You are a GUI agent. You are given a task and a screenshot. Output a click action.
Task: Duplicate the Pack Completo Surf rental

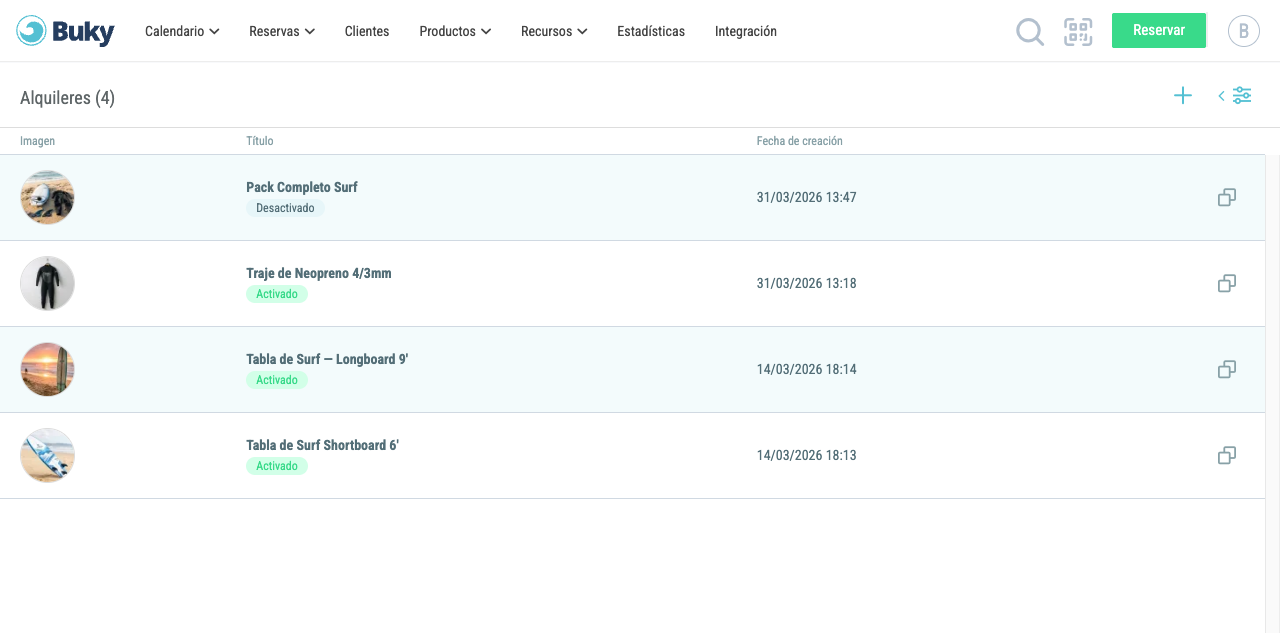pyautogui.click(x=1227, y=198)
